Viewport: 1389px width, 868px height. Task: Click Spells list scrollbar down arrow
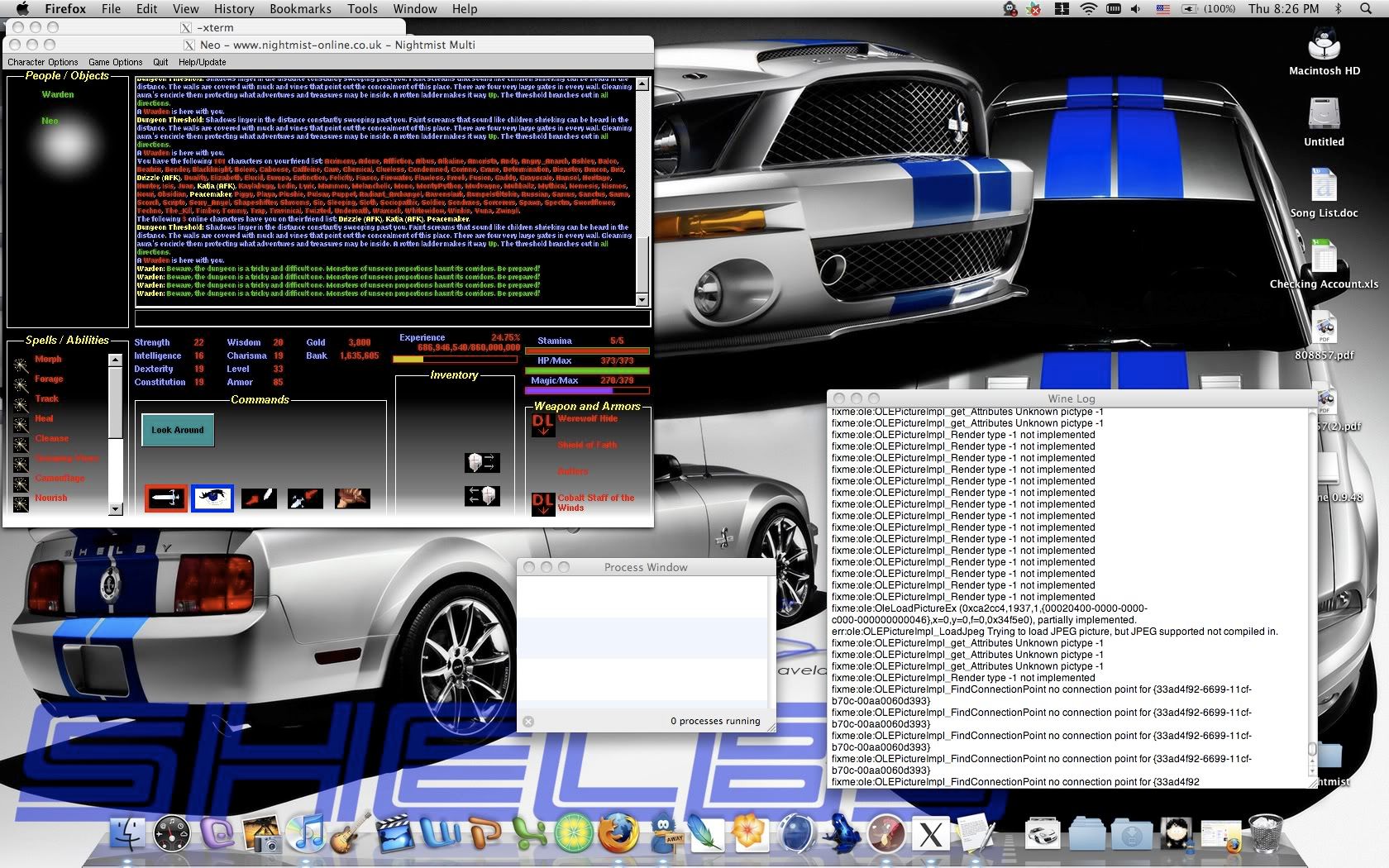point(116,509)
